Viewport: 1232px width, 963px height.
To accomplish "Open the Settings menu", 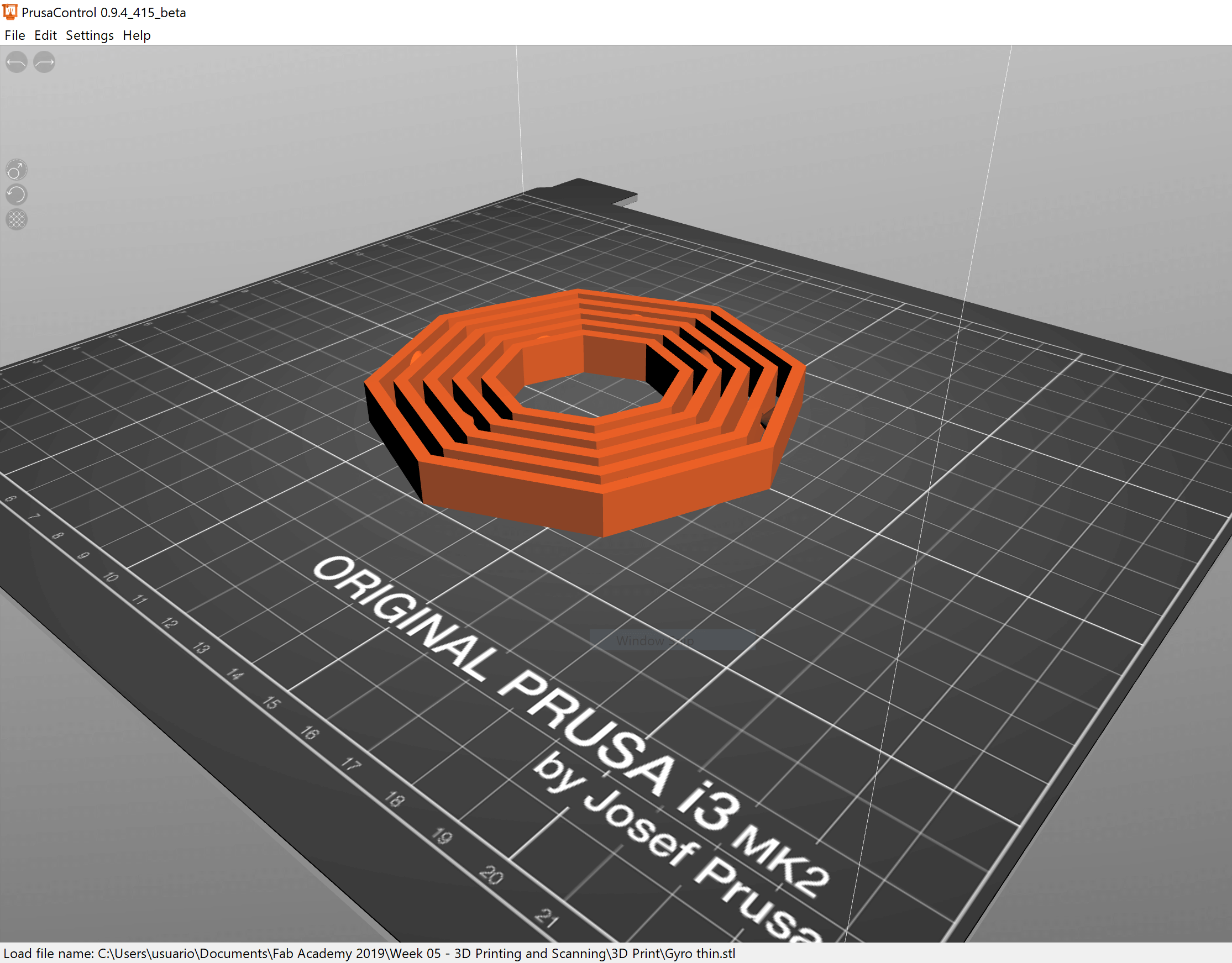I will pos(89,35).
